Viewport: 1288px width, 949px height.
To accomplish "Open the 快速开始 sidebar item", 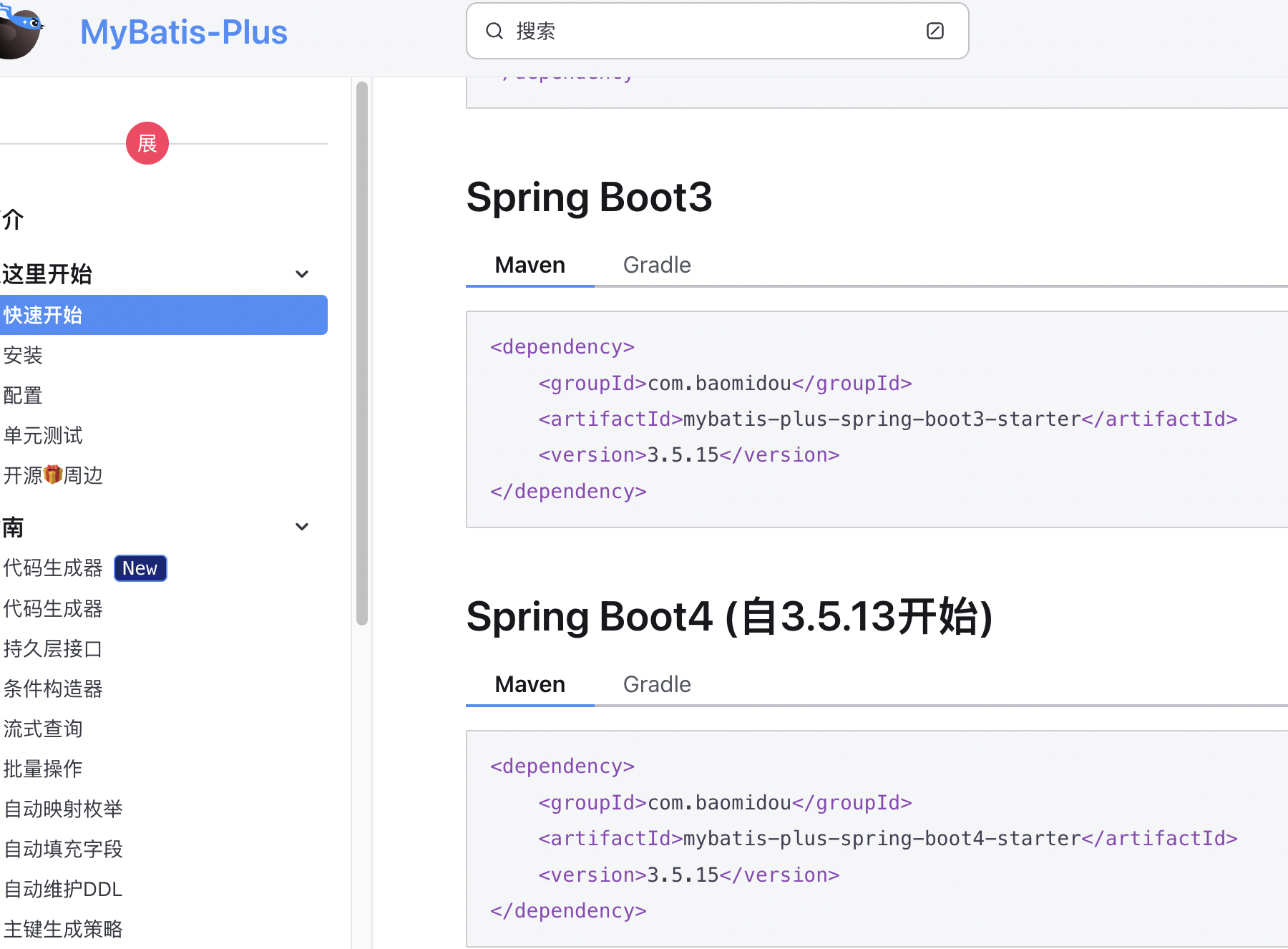I will click(164, 315).
